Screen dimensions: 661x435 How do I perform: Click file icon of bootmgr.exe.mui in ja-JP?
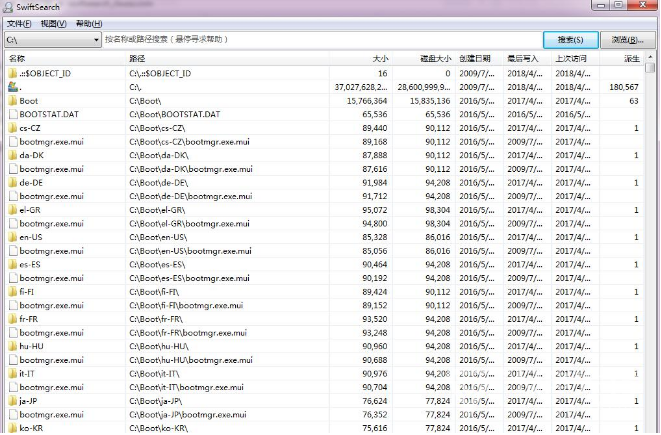click(x=13, y=414)
